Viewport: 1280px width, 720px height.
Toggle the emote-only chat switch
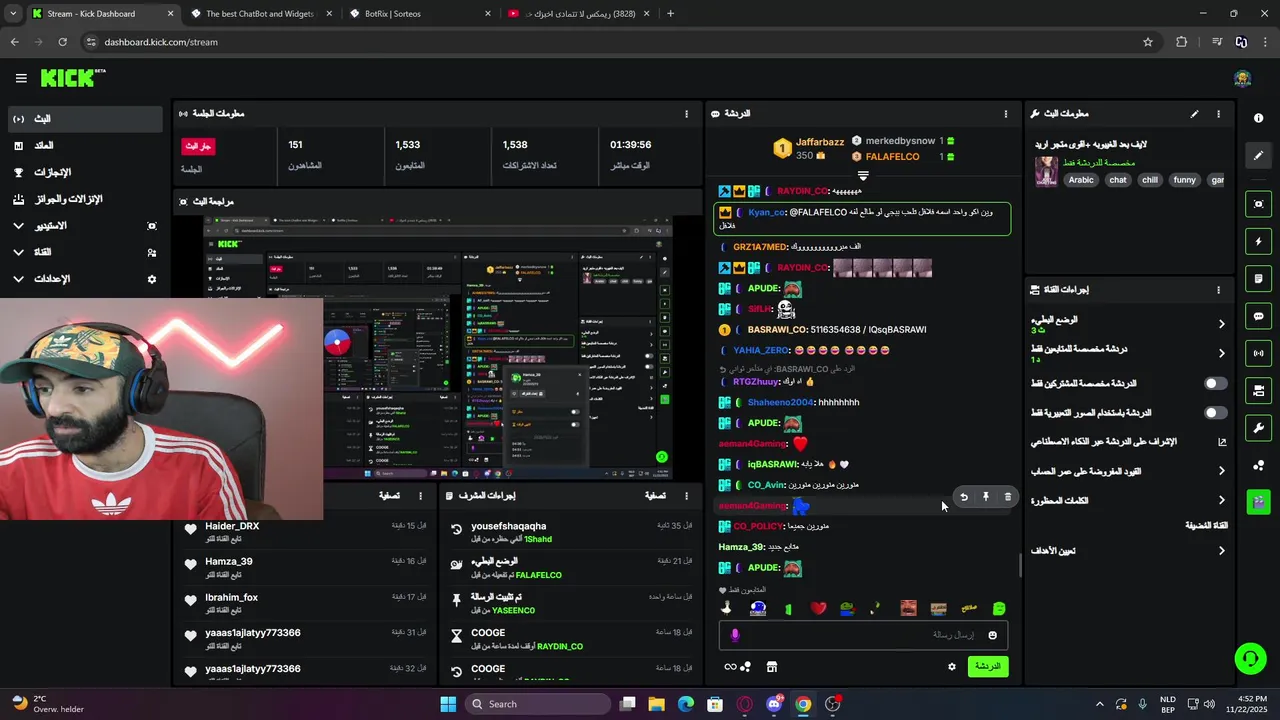1215,413
